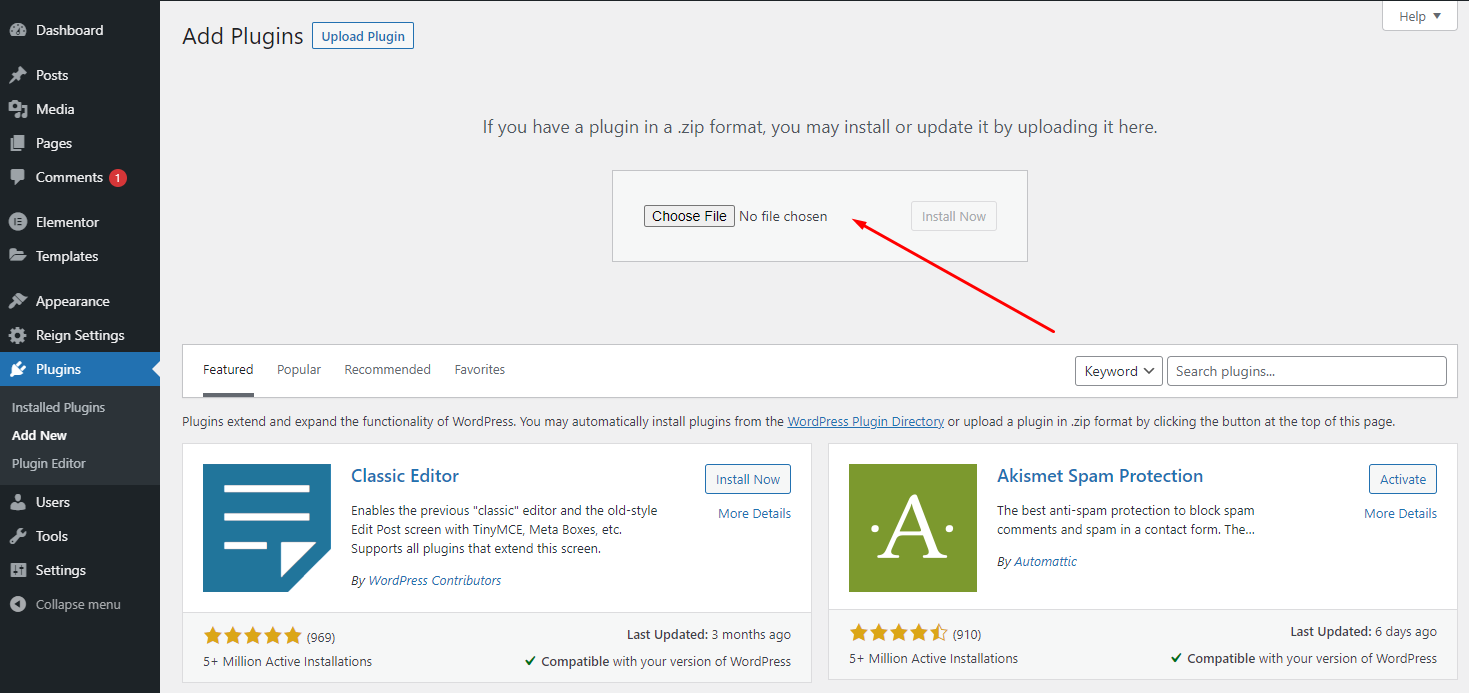Click the Templates folder icon
1469x693 pixels.
pos(18,256)
